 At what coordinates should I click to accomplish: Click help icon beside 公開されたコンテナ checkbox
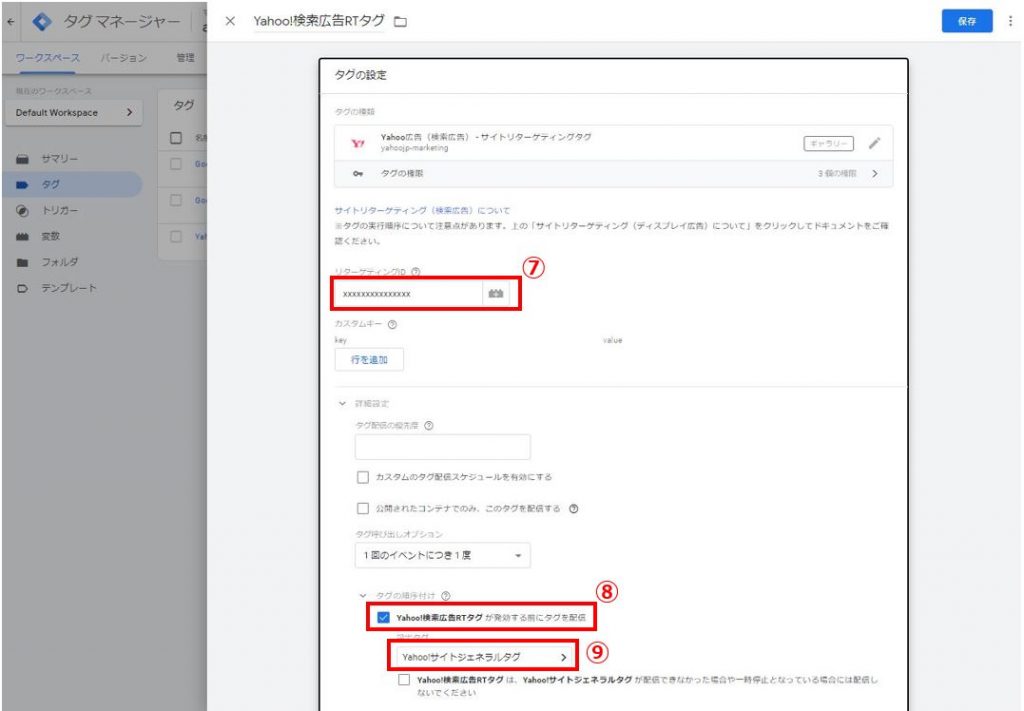click(573, 509)
